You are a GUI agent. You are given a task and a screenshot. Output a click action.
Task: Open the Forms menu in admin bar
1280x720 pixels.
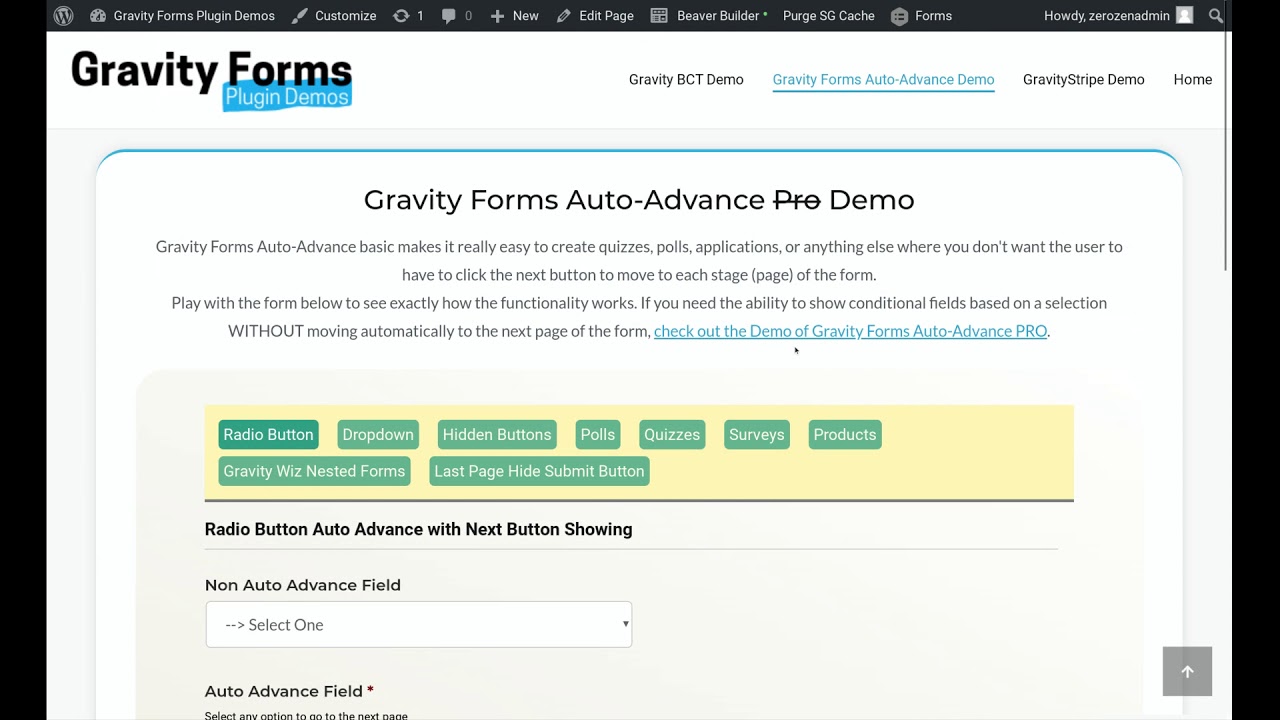[921, 16]
